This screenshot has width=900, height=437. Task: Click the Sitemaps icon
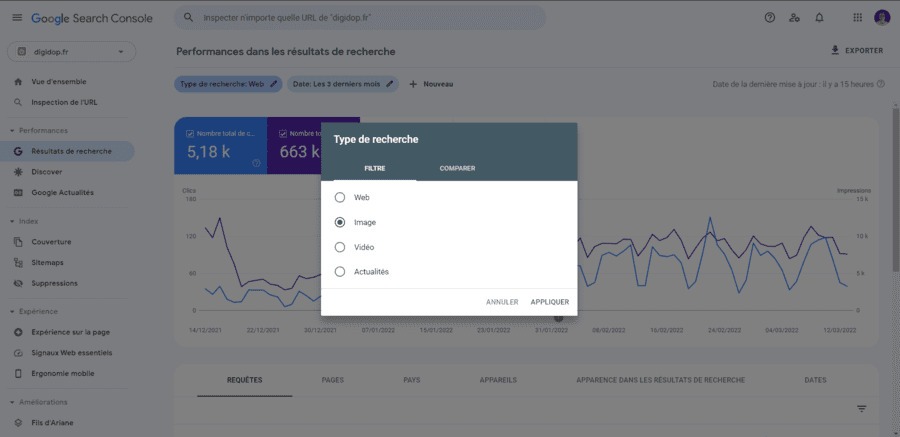tap(18, 262)
